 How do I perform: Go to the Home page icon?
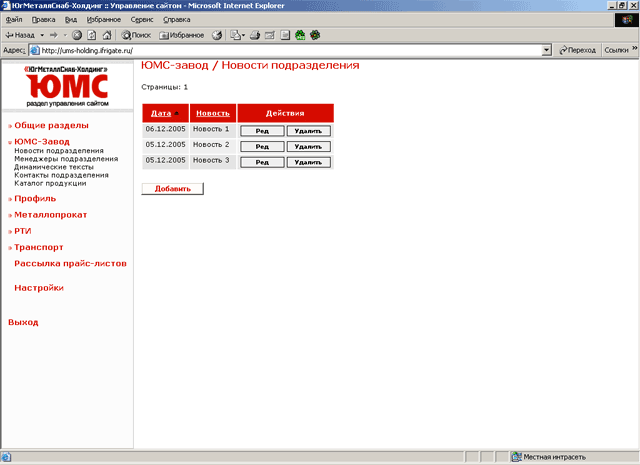tap(107, 35)
